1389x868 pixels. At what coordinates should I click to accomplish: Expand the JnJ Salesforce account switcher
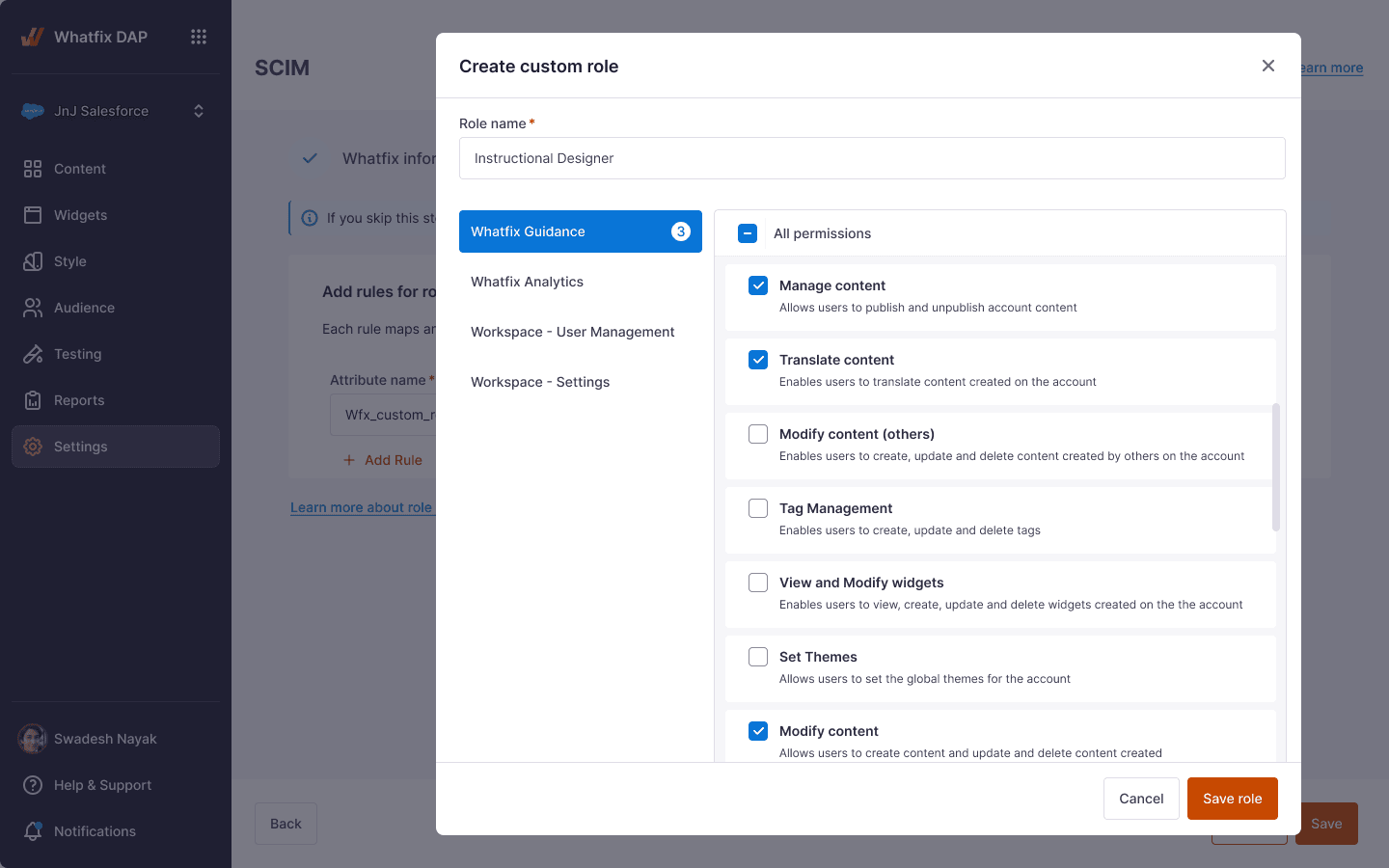click(199, 111)
